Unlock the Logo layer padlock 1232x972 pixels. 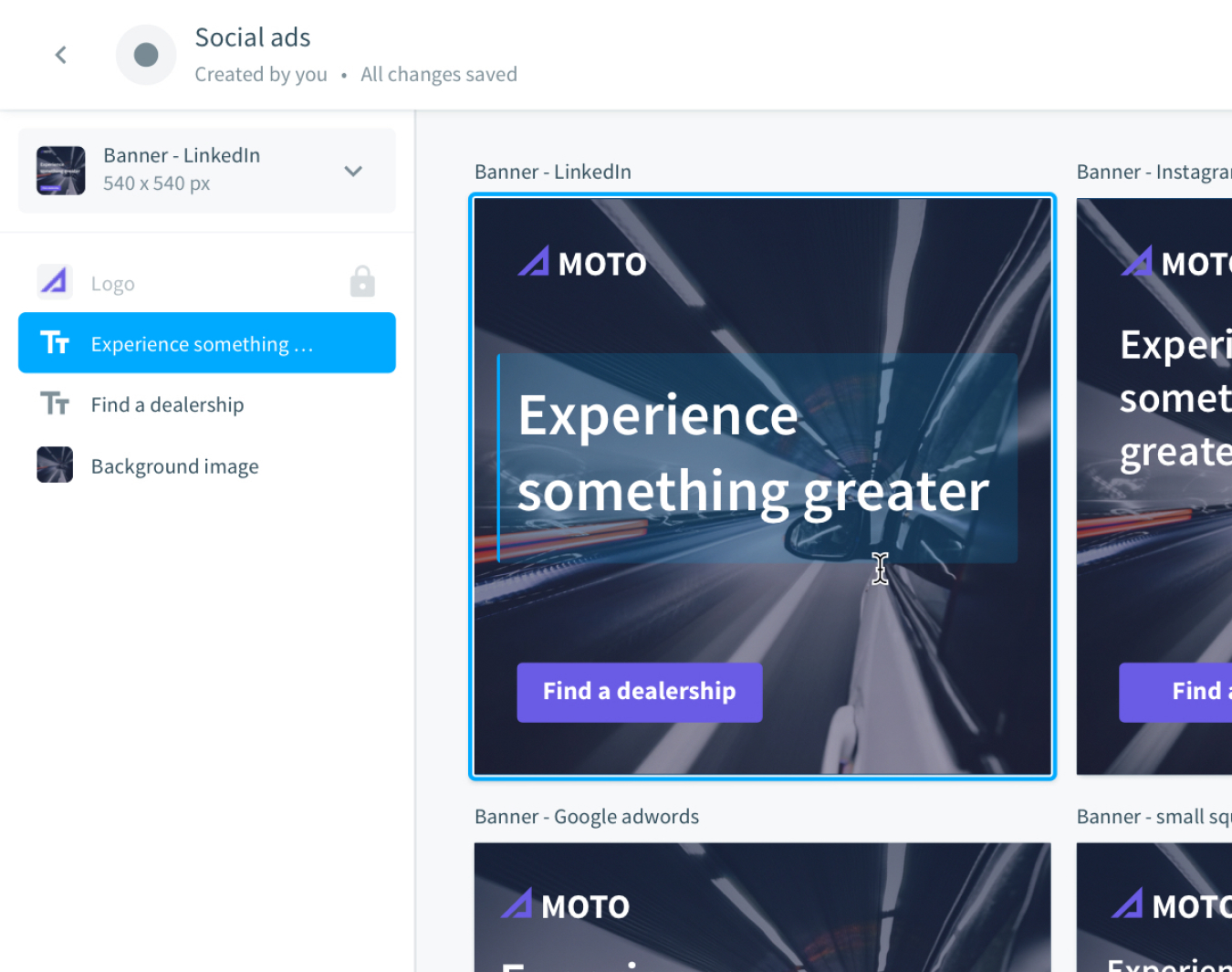click(x=362, y=282)
